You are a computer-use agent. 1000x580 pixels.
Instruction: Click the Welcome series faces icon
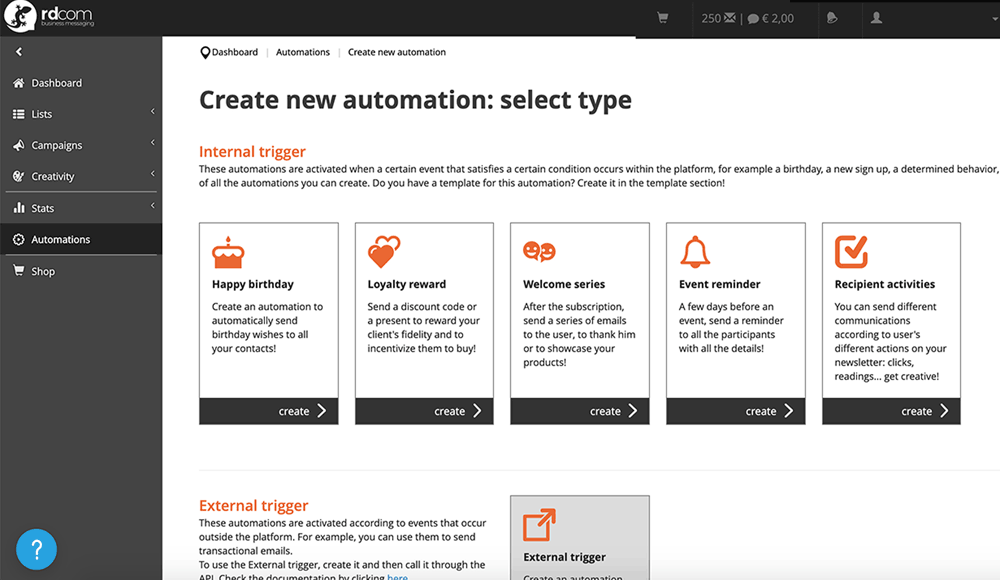pos(539,252)
